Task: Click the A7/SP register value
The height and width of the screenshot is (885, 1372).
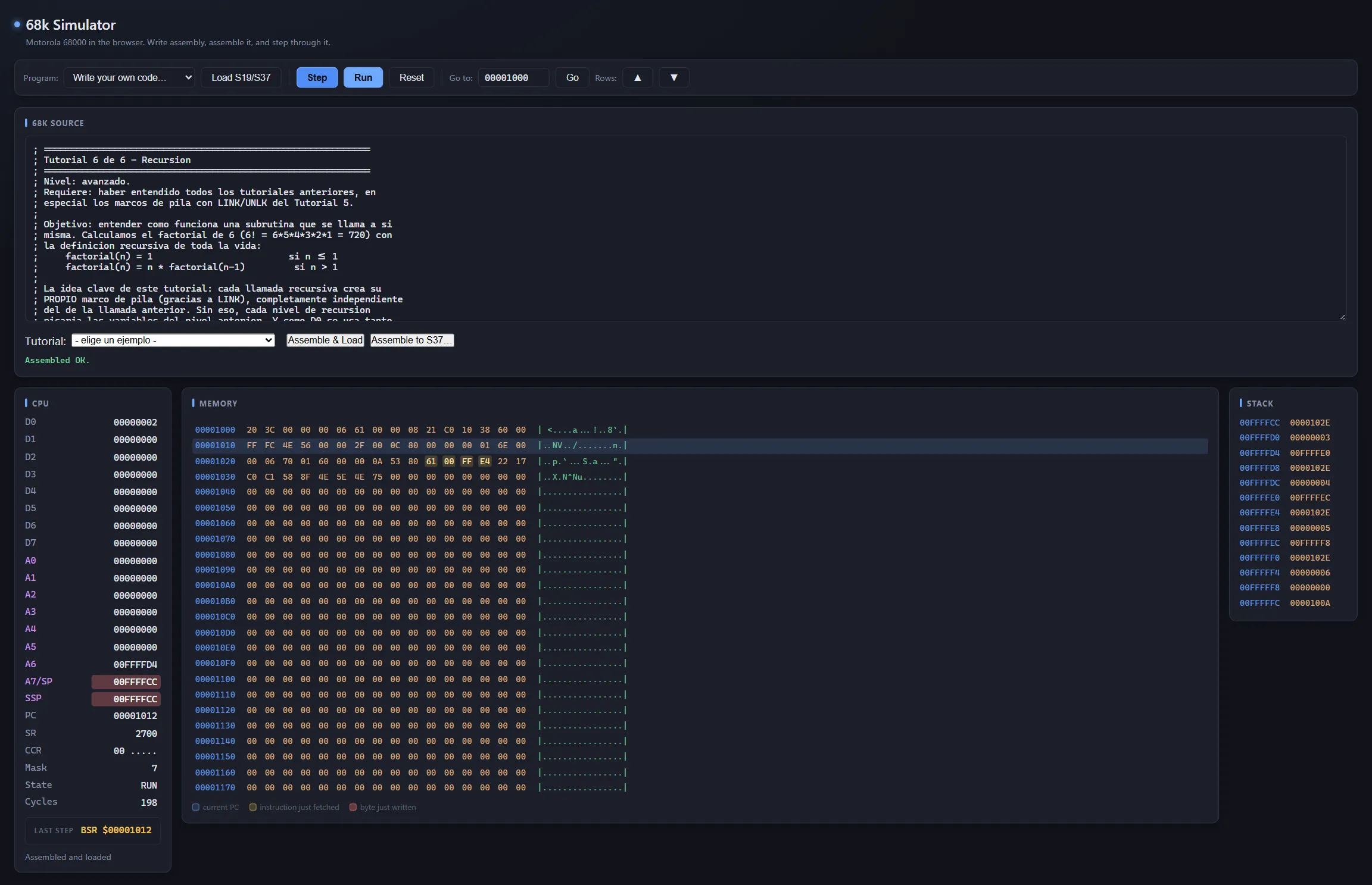Action: click(x=126, y=681)
